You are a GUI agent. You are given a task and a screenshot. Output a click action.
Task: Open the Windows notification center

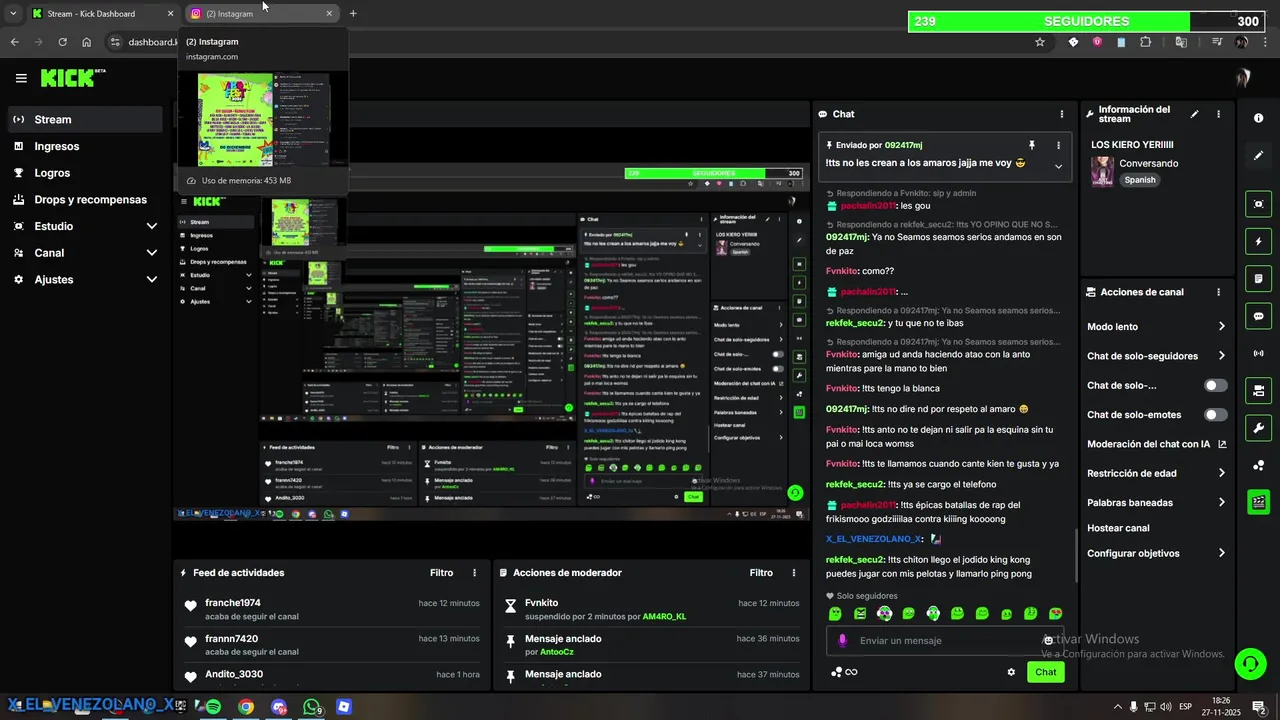[x=1261, y=706]
